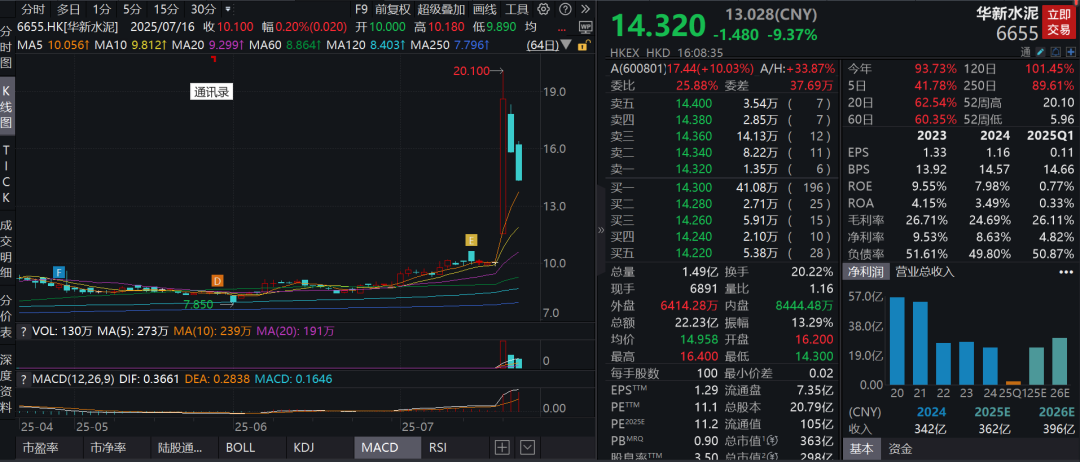Viewport: 1080px width, 462px height.
Task: Open the 画线 drawing tools
Action: click(485, 10)
